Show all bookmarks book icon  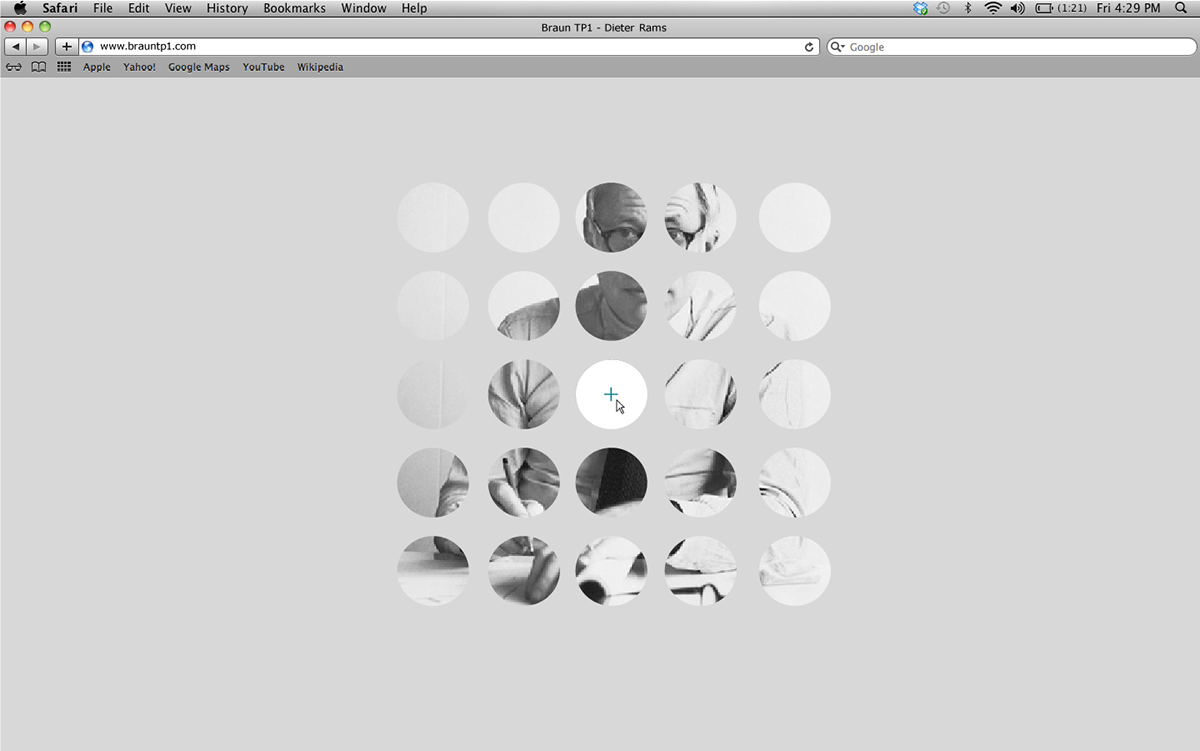(39, 67)
